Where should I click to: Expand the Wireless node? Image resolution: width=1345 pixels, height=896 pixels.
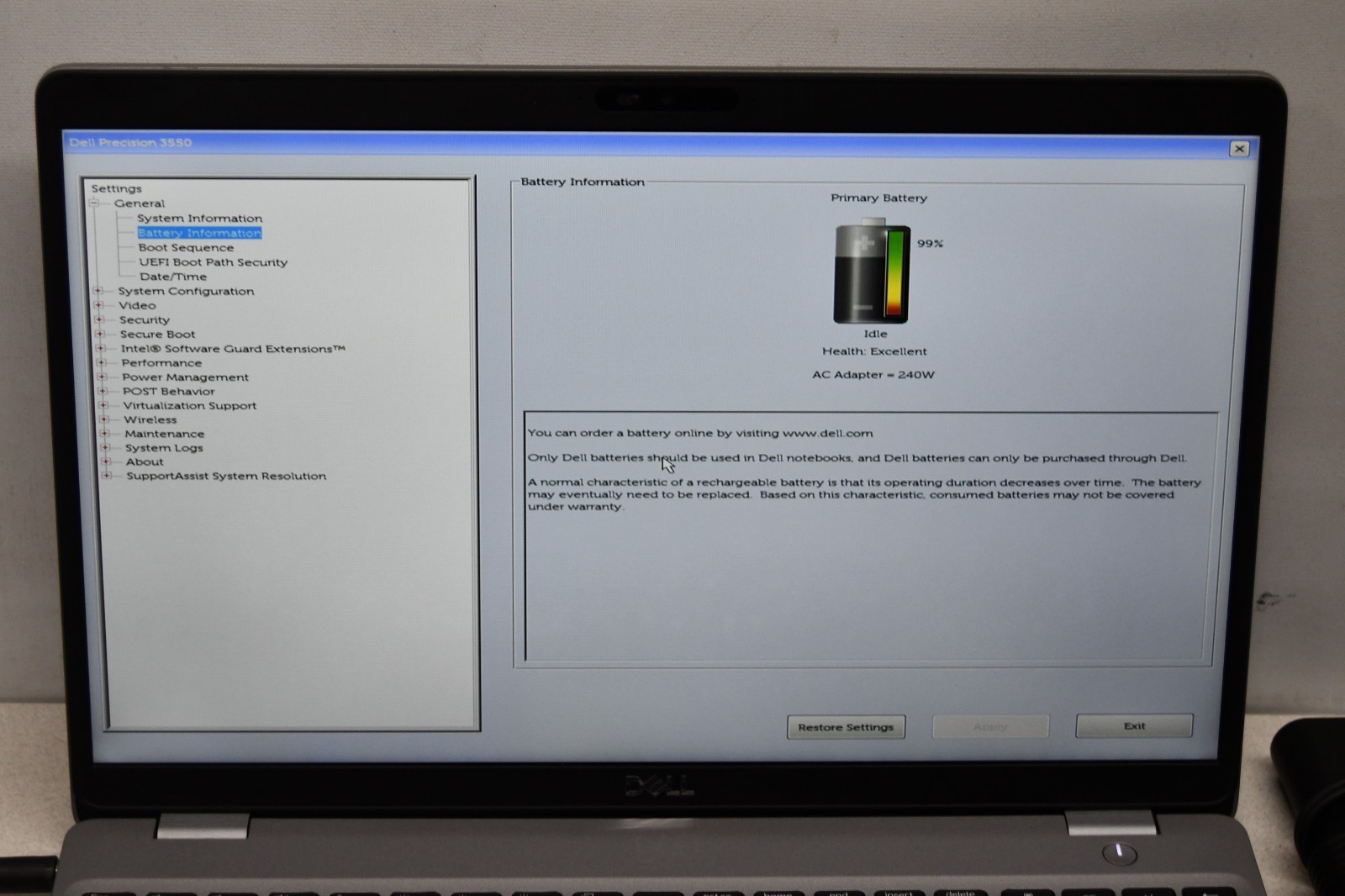104,419
